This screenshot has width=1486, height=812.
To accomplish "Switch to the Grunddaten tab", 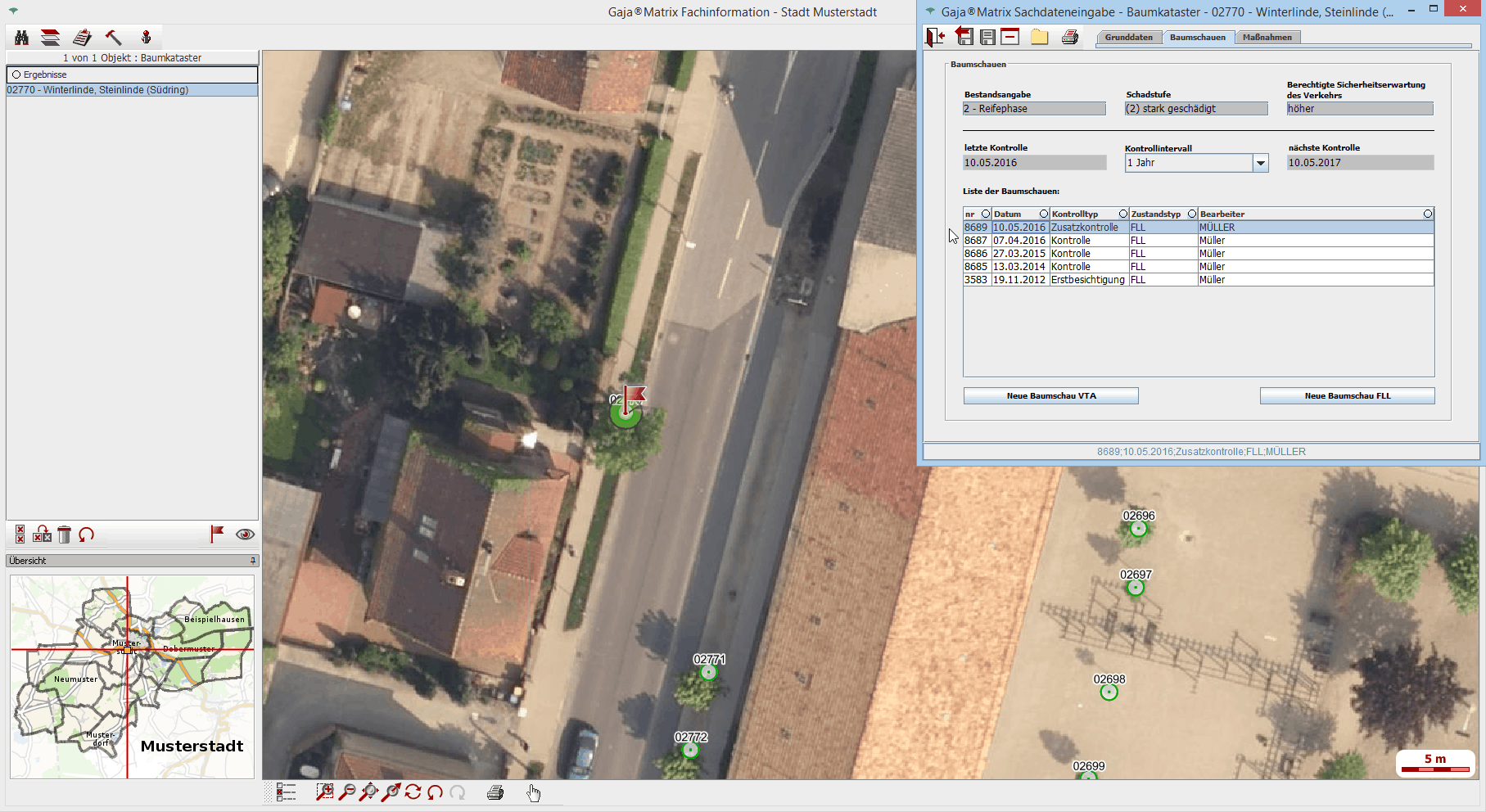I will tap(1128, 38).
